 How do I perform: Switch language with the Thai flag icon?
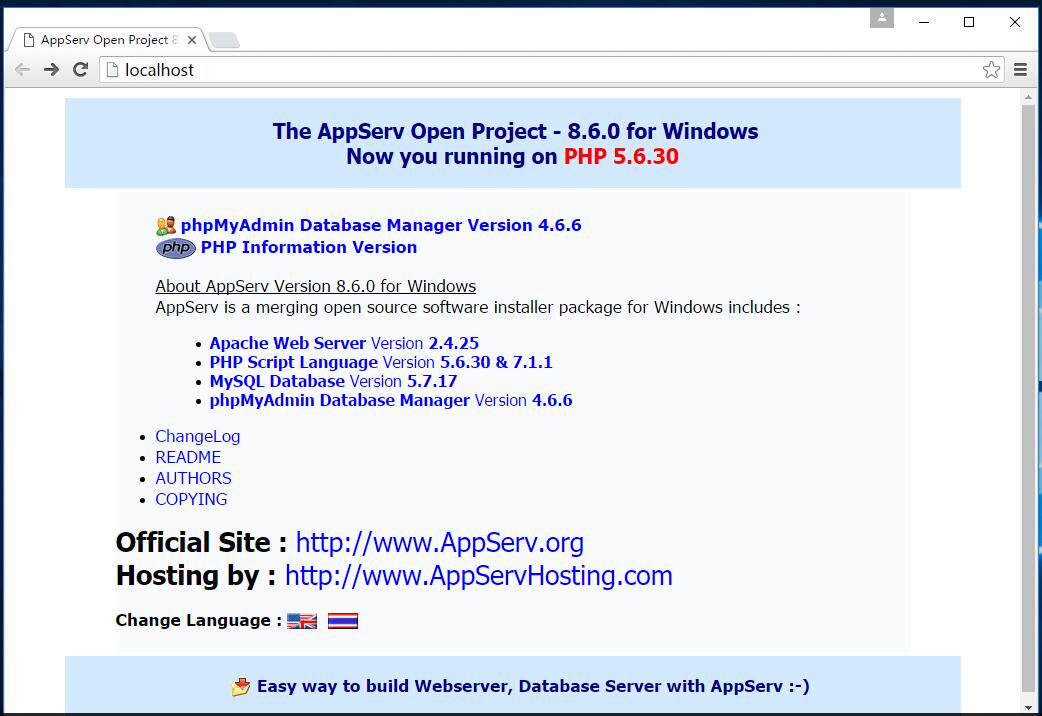343,621
